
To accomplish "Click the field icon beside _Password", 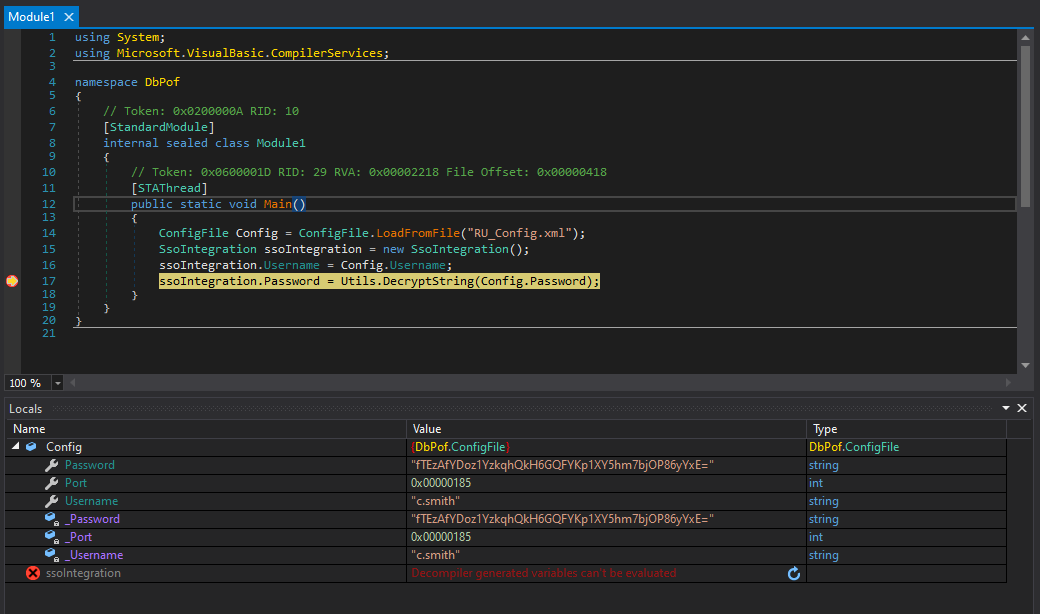I will [51, 519].
